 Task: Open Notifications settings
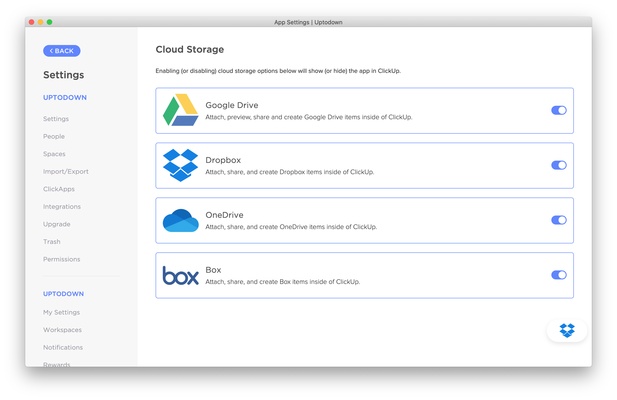click(x=63, y=347)
